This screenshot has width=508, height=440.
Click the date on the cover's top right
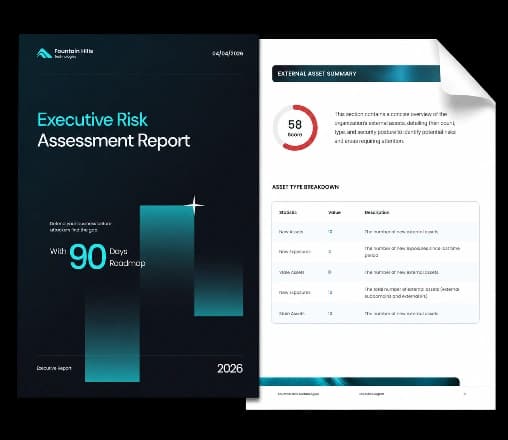228,53
